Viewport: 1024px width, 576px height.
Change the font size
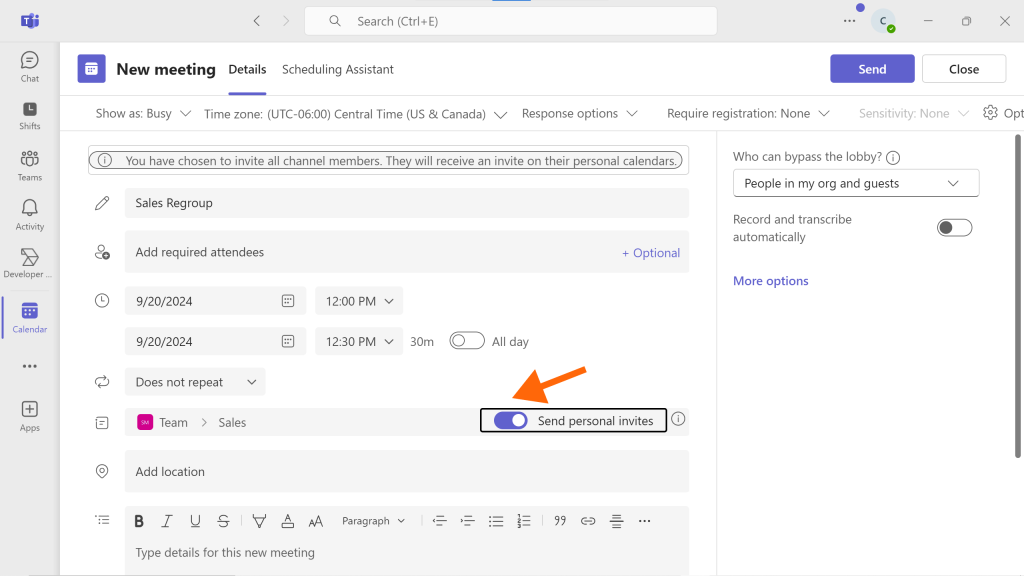316,521
